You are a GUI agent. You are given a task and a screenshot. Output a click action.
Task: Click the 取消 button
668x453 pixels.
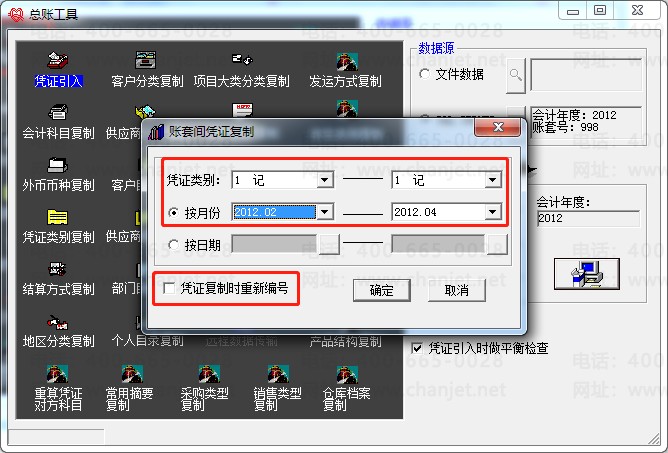coord(456,290)
